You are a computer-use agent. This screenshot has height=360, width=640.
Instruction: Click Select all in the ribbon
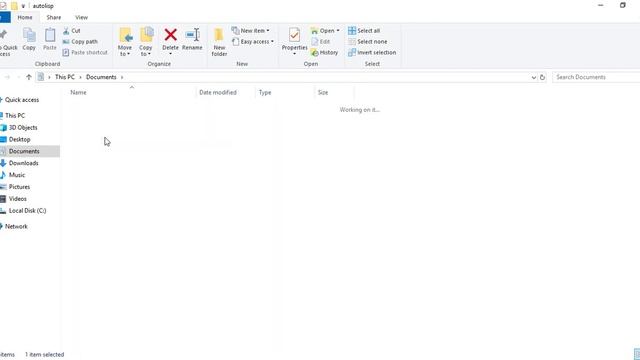(364, 31)
